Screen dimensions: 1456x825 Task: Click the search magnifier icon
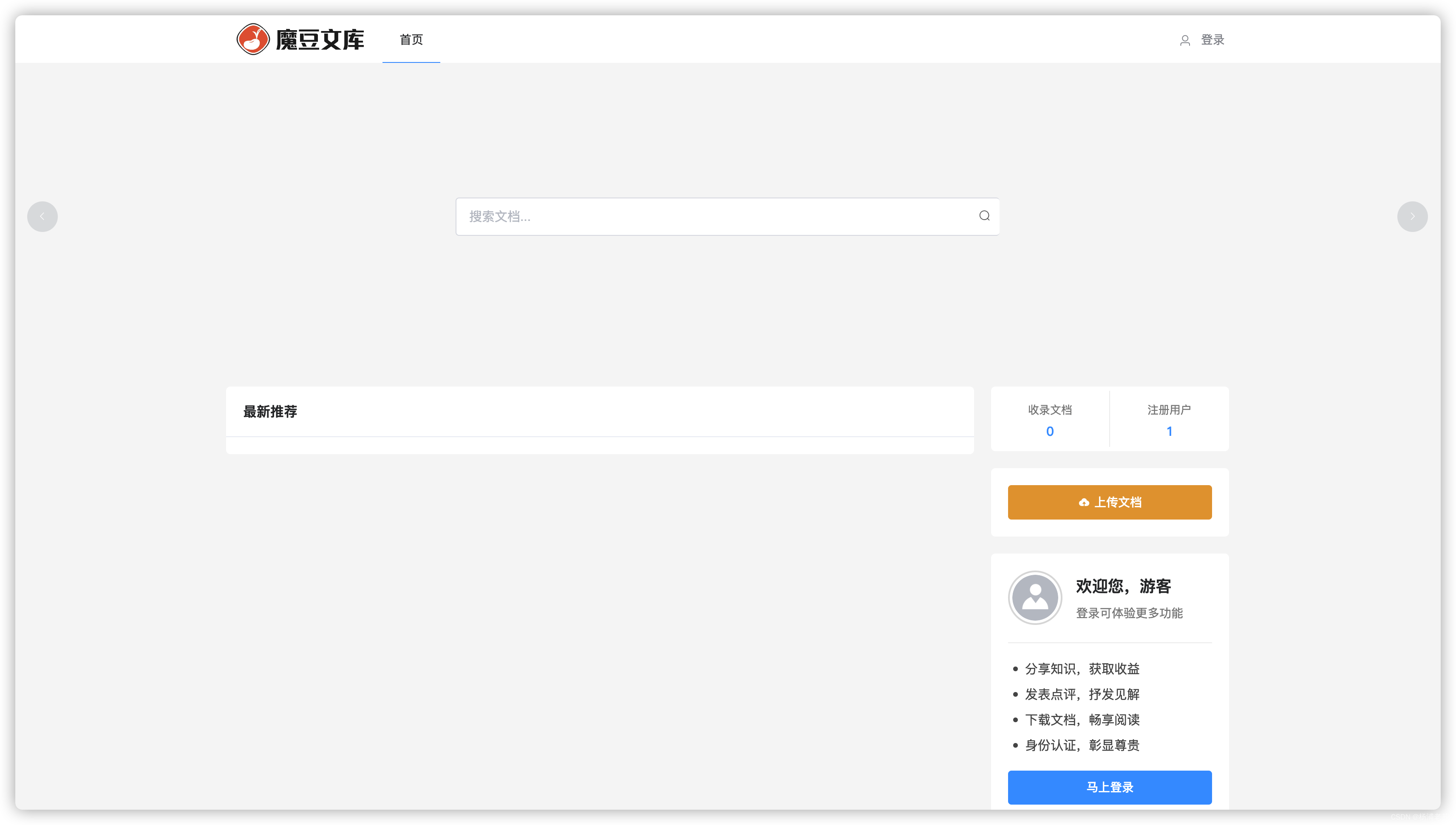click(x=984, y=216)
